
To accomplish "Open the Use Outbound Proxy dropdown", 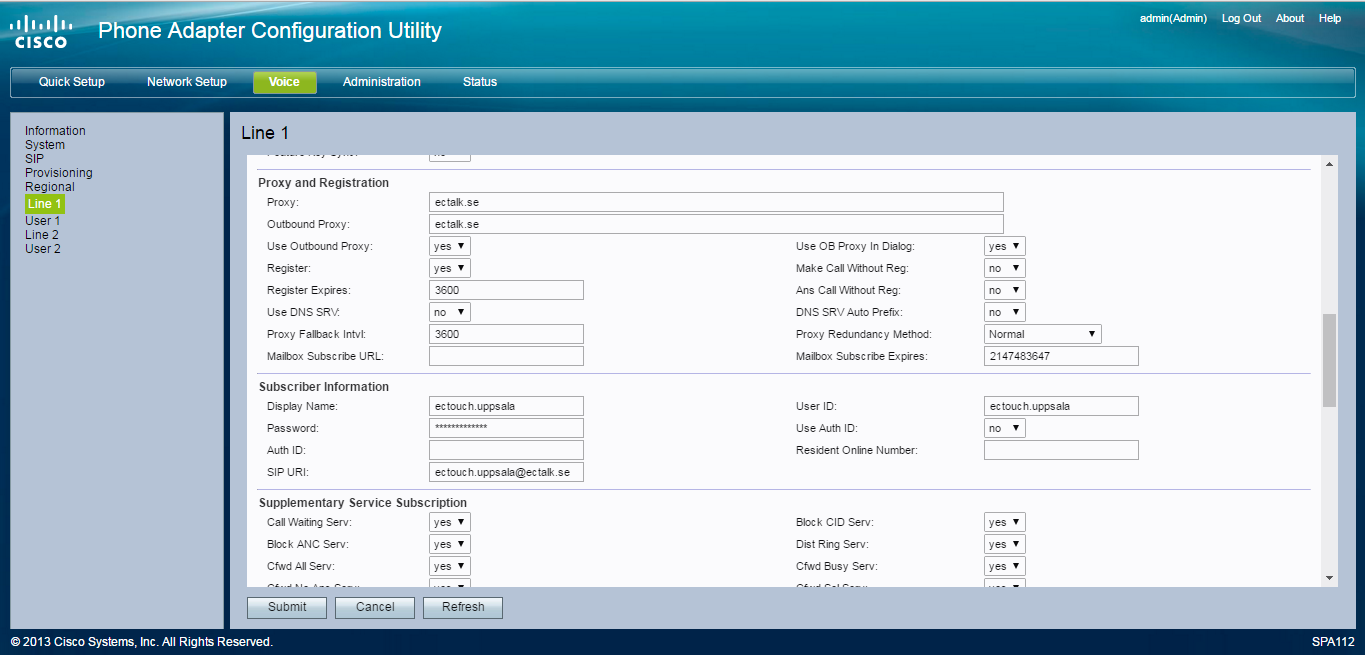I will point(449,246).
